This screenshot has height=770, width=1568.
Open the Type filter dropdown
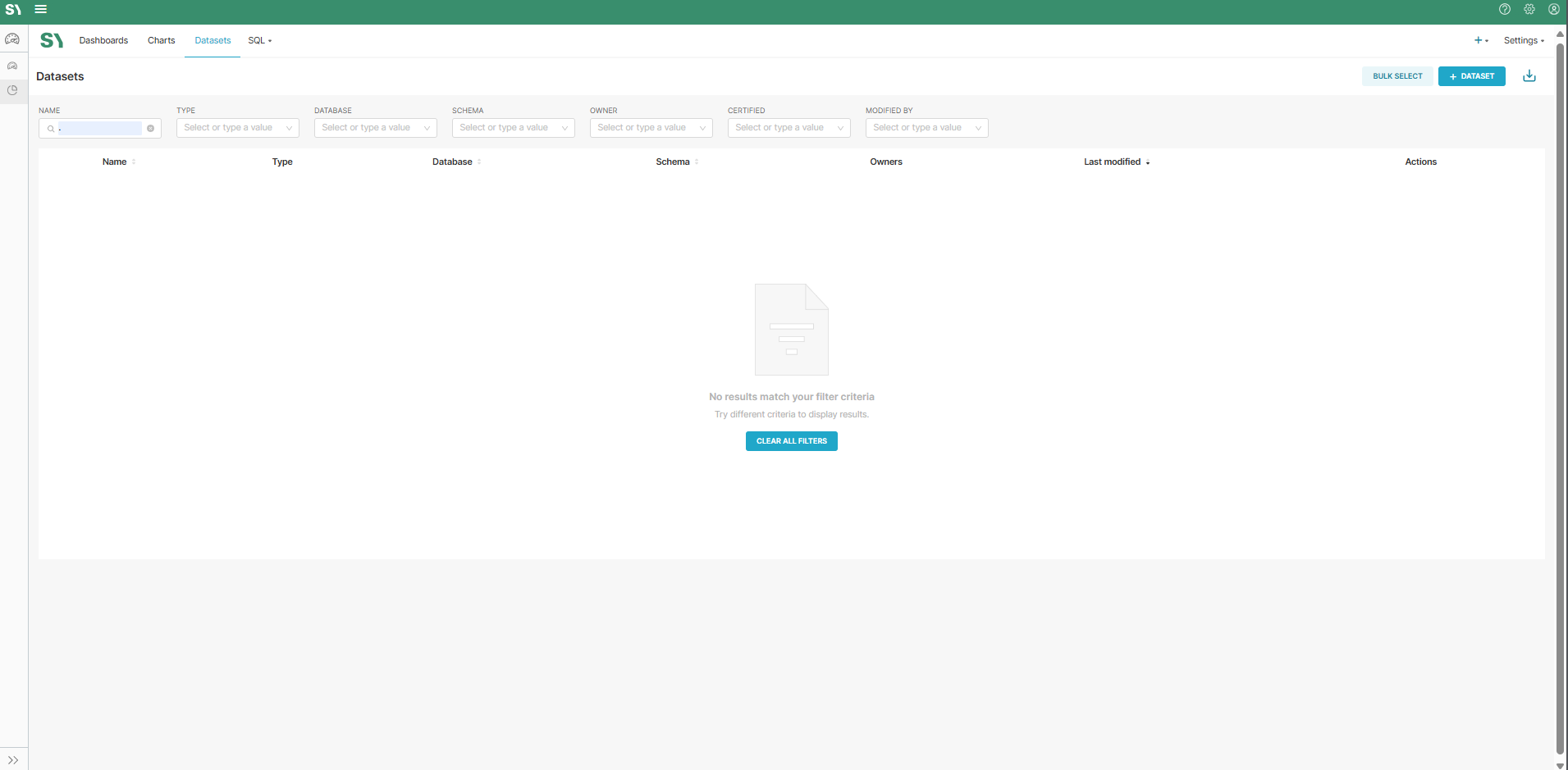pyautogui.click(x=237, y=128)
